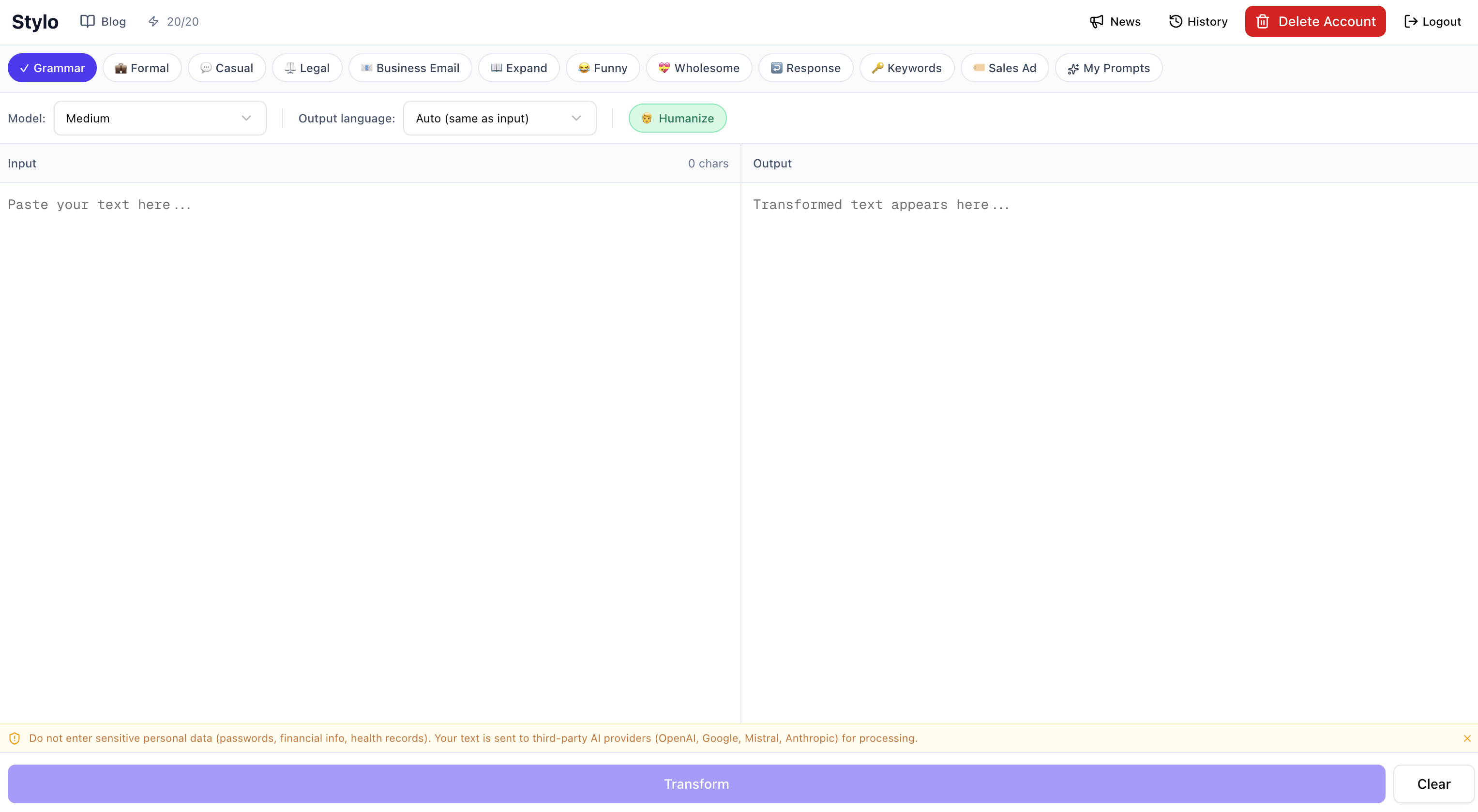Open News via the megaphone icon
This screenshot has width=1478, height=812.
click(x=1097, y=21)
